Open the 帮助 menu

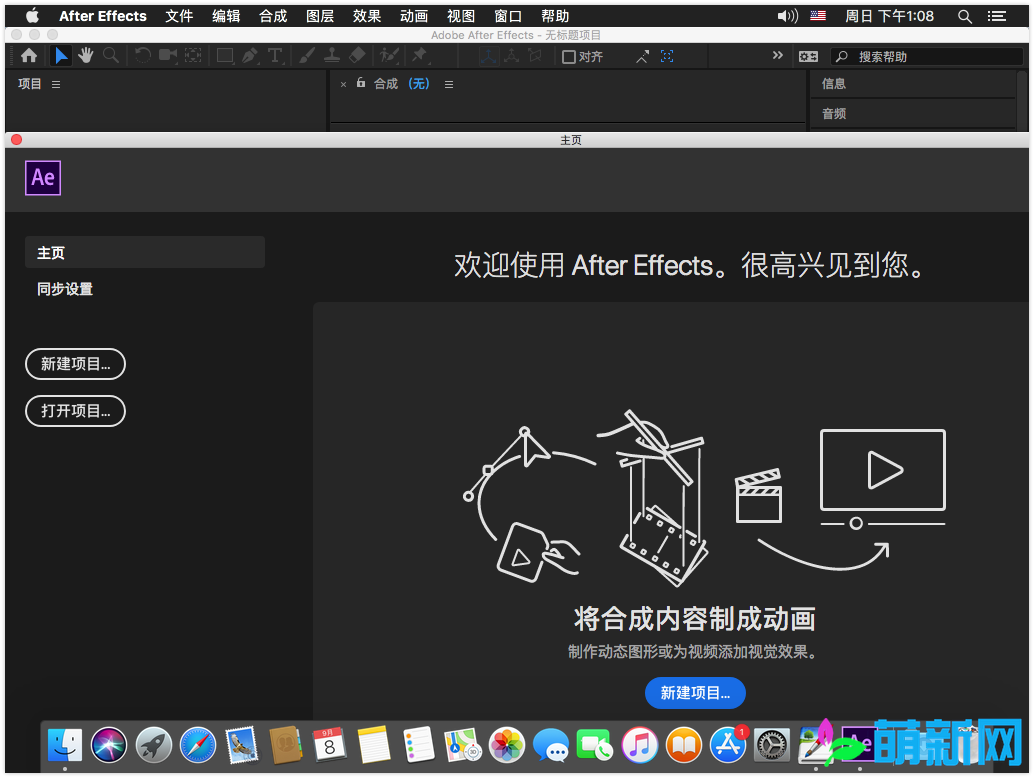[555, 16]
